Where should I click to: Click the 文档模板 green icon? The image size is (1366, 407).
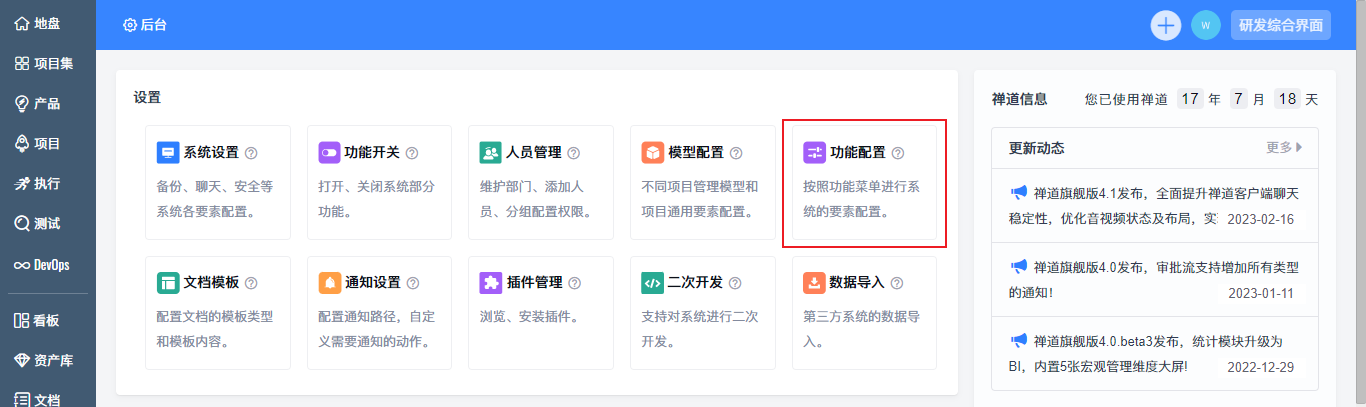point(168,283)
